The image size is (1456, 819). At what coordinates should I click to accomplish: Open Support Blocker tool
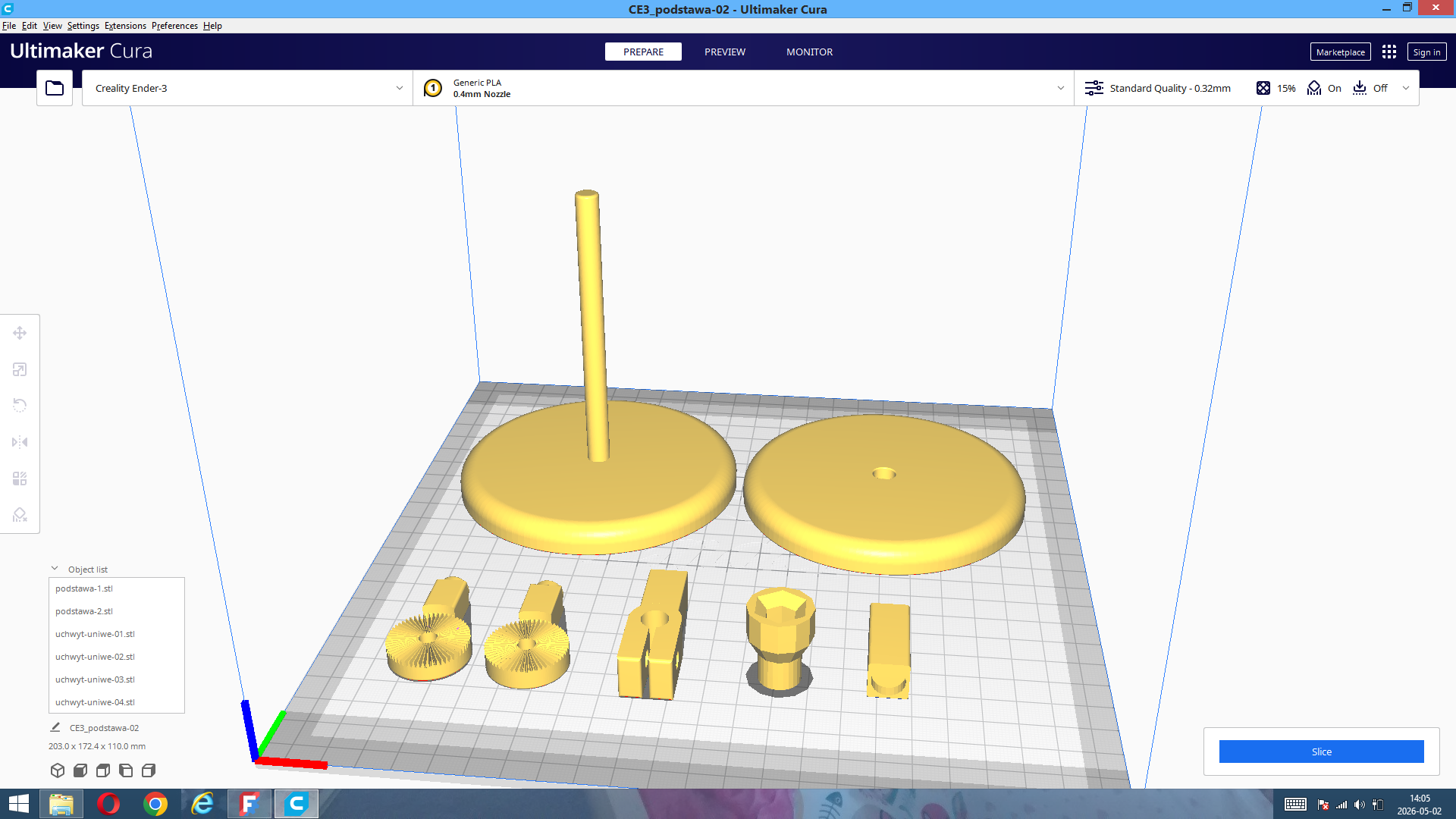point(20,515)
